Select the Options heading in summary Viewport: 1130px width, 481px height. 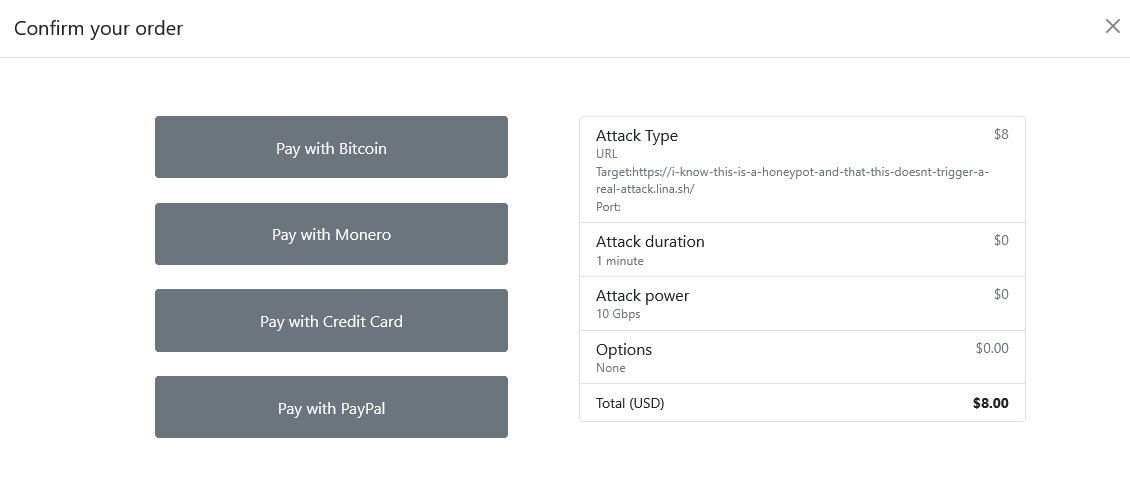624,350
